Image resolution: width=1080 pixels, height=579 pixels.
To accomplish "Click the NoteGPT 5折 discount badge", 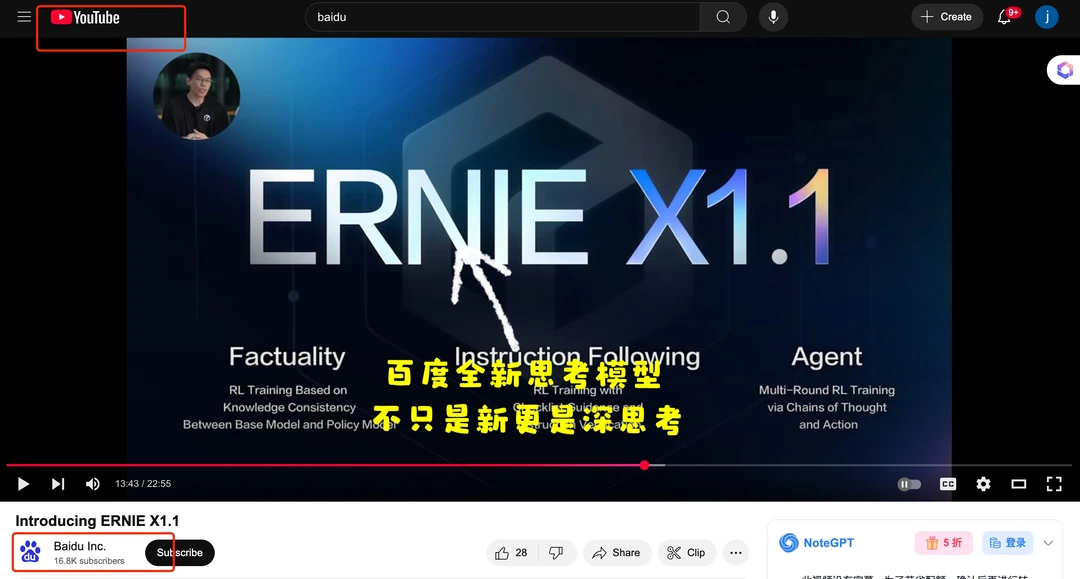I will (x=944, y=543).
